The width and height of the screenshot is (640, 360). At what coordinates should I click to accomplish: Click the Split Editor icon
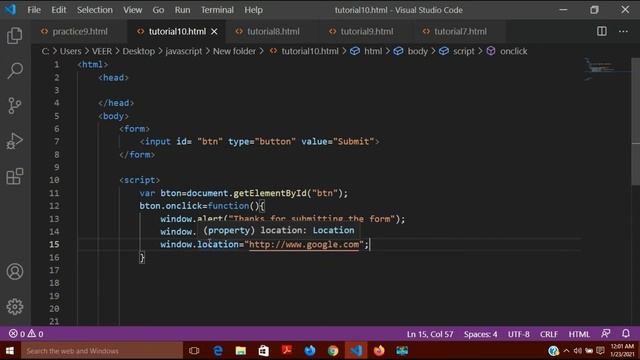tap(602, 31)
